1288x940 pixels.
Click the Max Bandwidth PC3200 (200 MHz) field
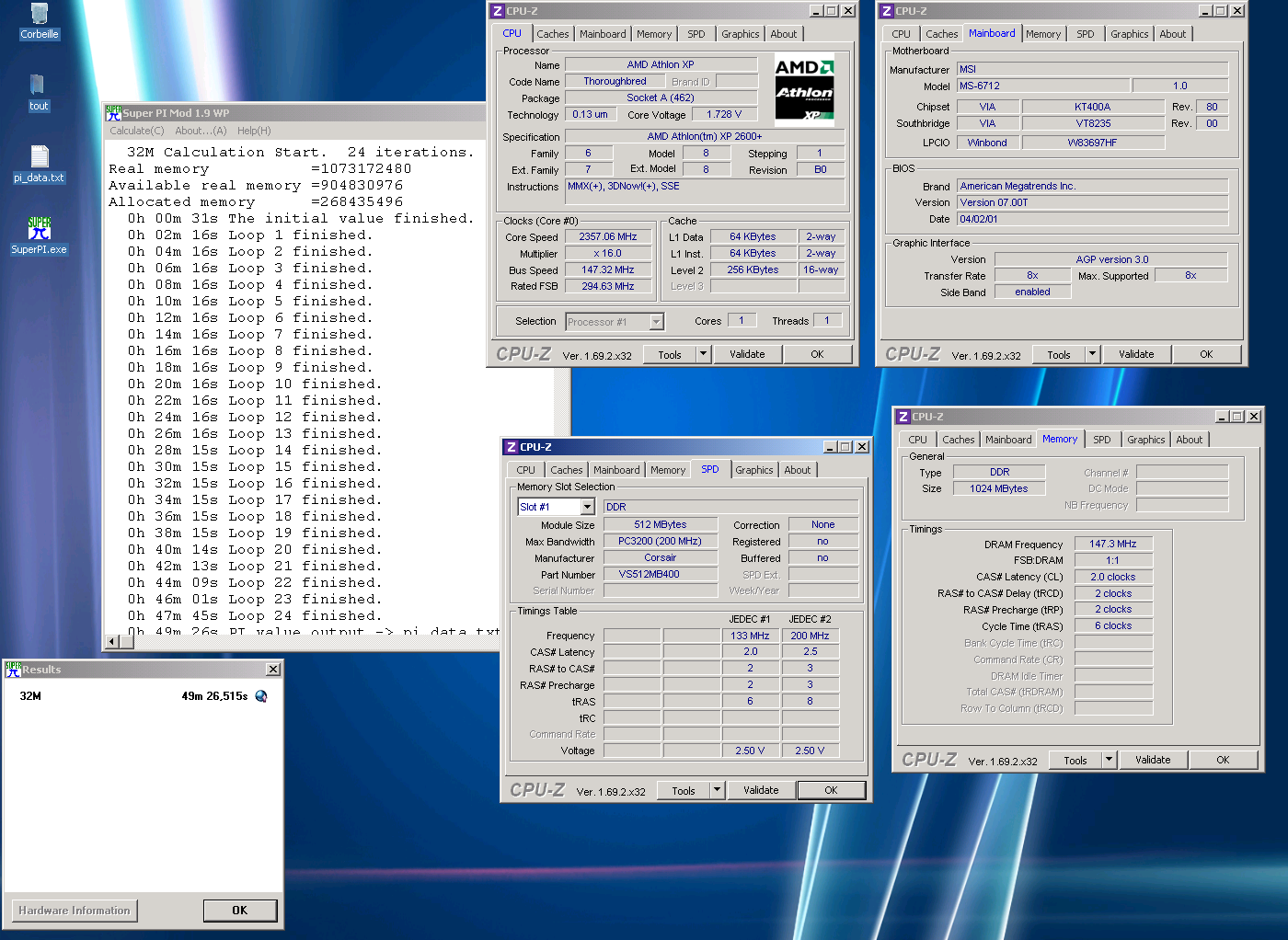pyautogui.click(x=660, y=541)
